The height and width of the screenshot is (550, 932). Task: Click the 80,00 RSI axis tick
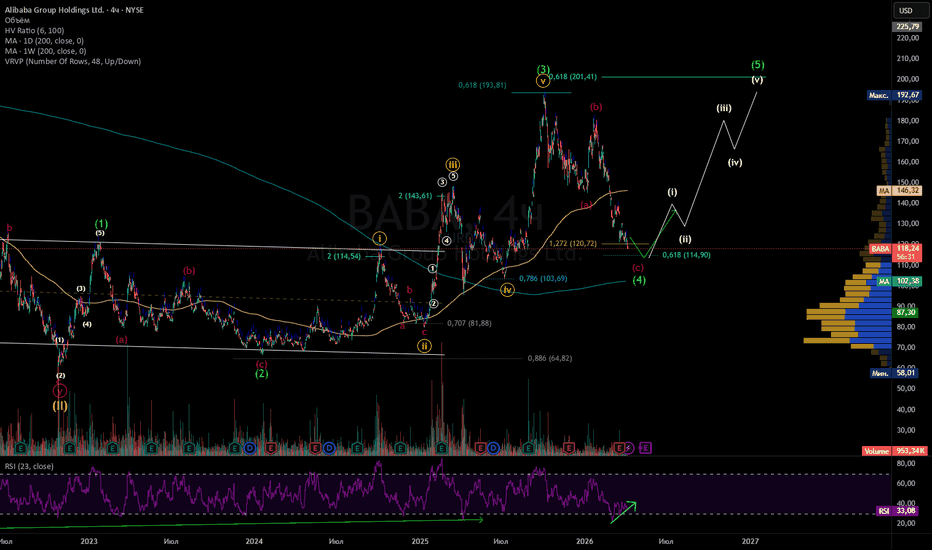(906, 463)
